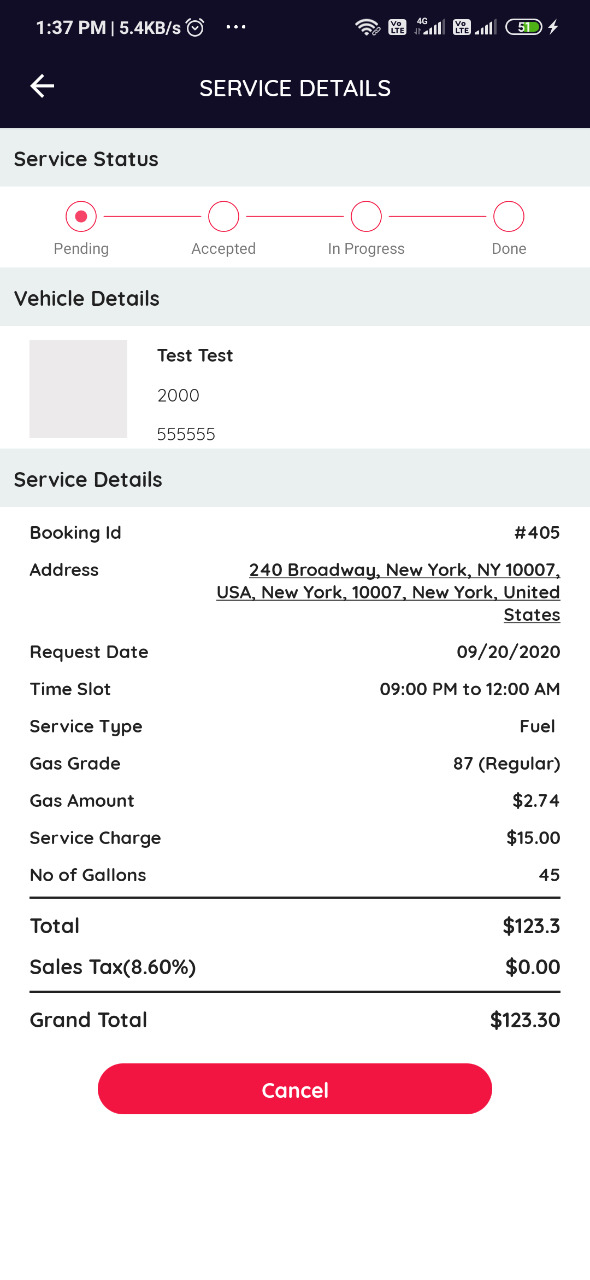Tap the Service Status section header
This screenshot has width=590, height=1280.
295,159
